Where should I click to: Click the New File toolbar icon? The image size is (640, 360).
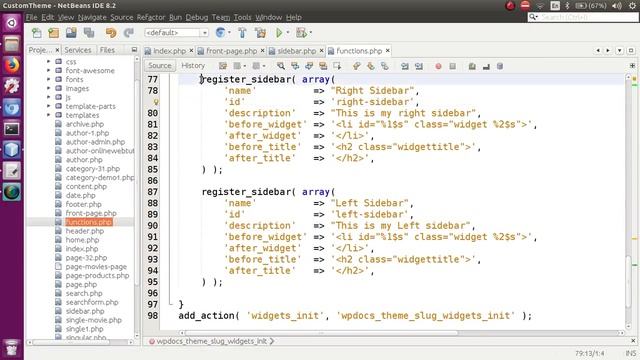(x=36, y=33)
